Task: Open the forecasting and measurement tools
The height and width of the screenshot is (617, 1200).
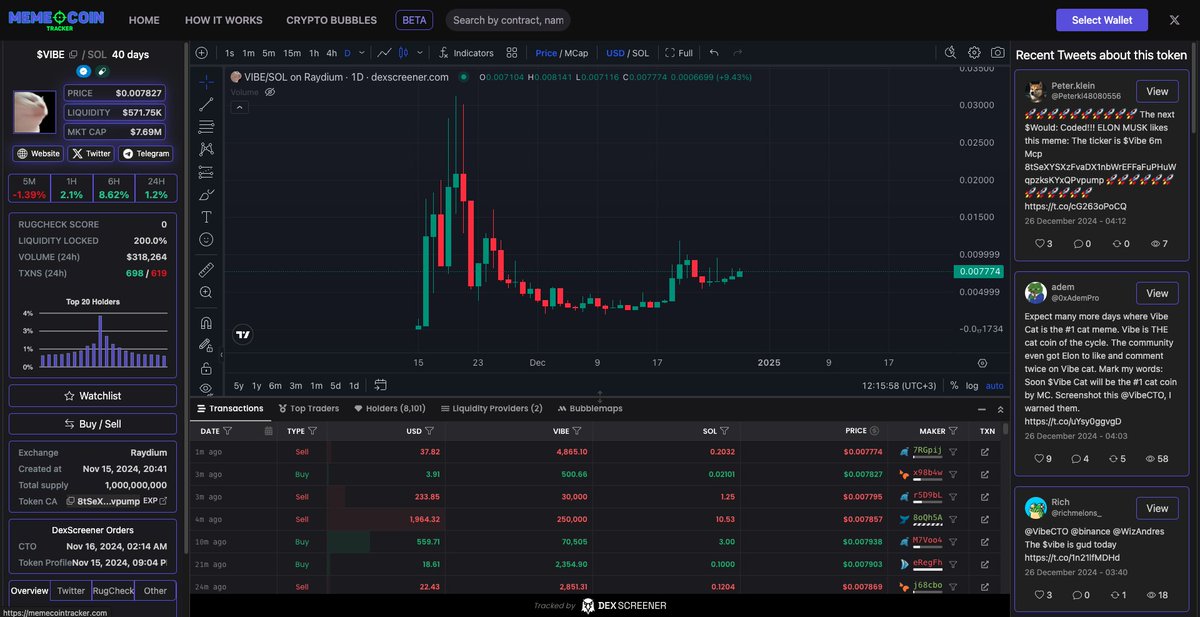Action: coord(206,171)
